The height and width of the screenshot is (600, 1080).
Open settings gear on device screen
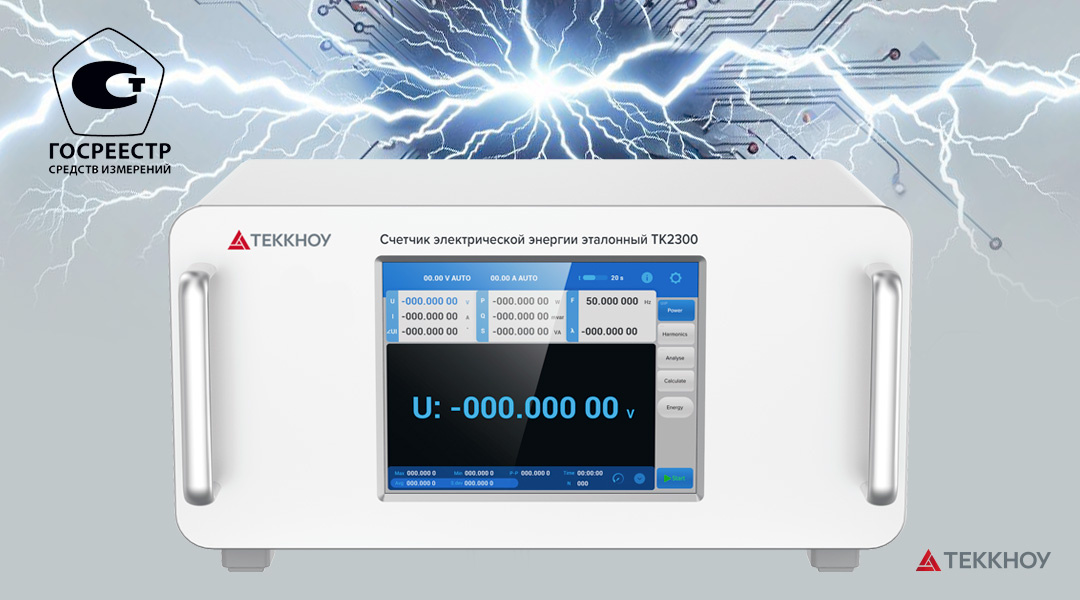[676, 278]
